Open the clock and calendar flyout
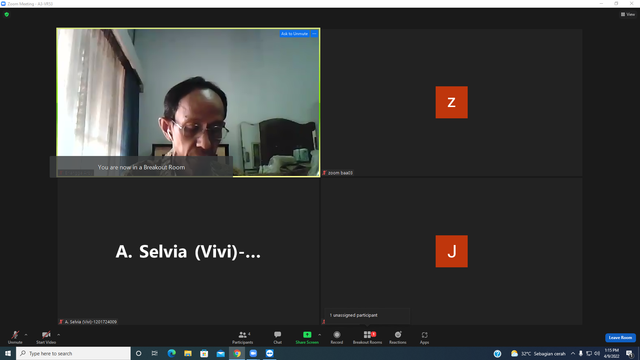 click(x=611, y=353)
